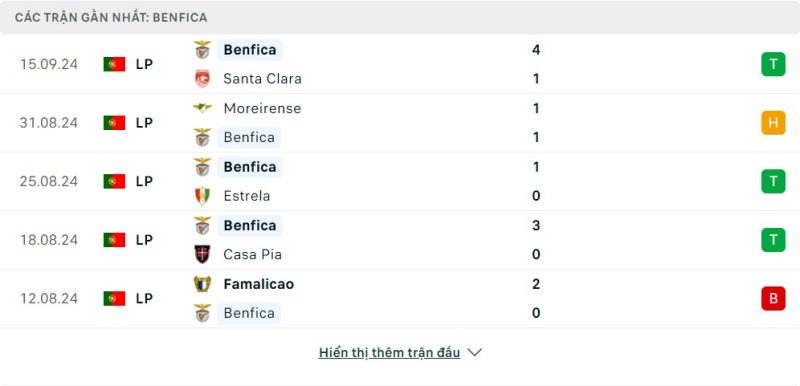Click the Famalicao team crest

[203, 284]
